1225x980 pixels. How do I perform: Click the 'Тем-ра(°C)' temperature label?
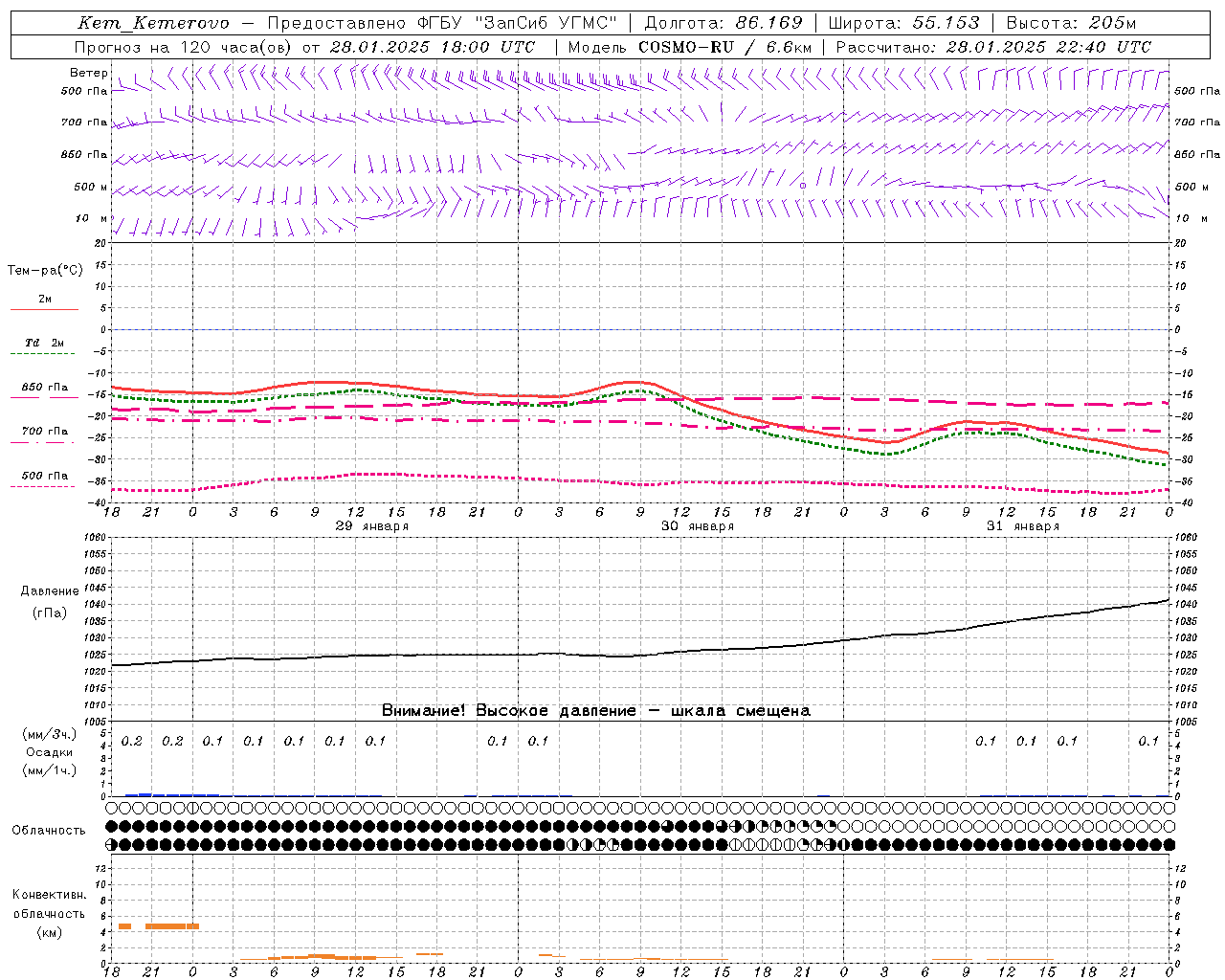(45, 271)
